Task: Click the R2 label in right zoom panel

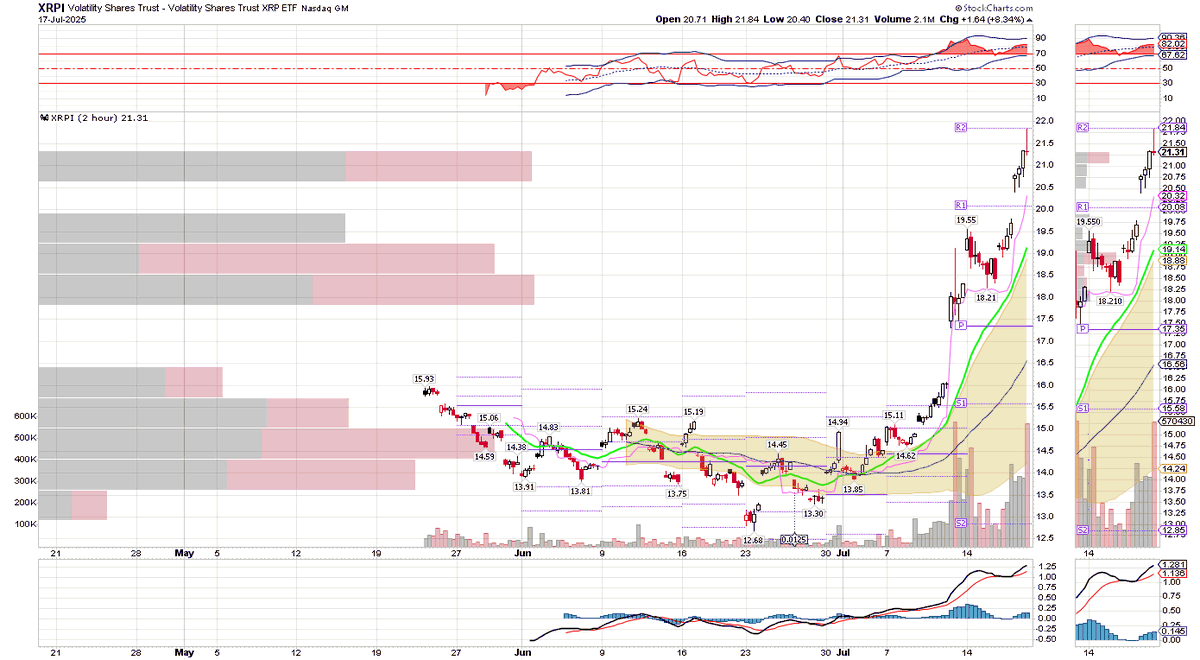Action: coord(1081,128)
